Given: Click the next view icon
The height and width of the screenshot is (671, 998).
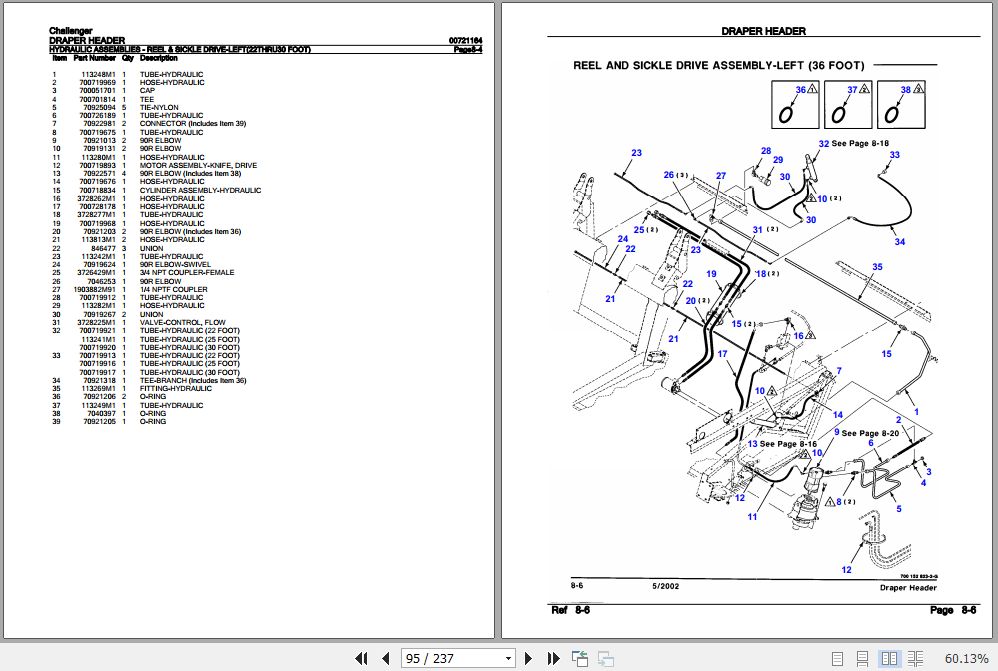Looking at the screenshot, I should pos(604,659).
